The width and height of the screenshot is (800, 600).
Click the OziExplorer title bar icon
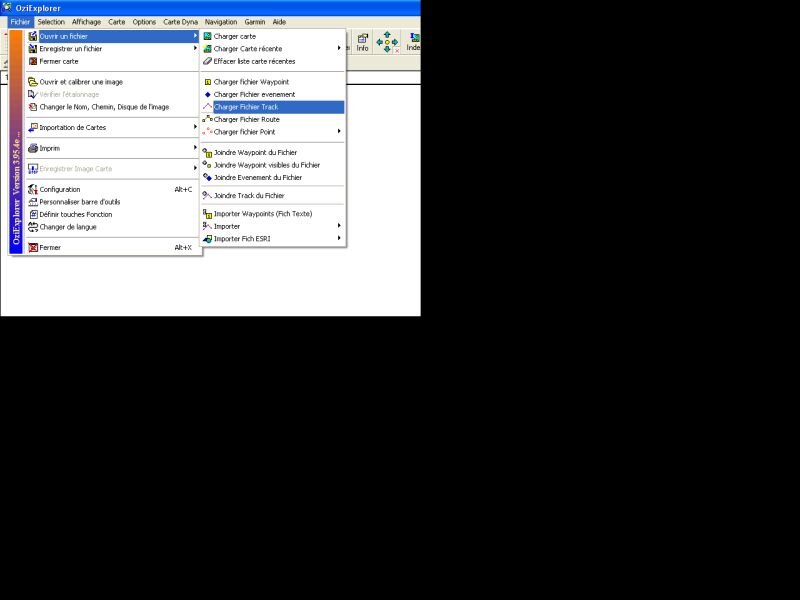tap(7, 8)
